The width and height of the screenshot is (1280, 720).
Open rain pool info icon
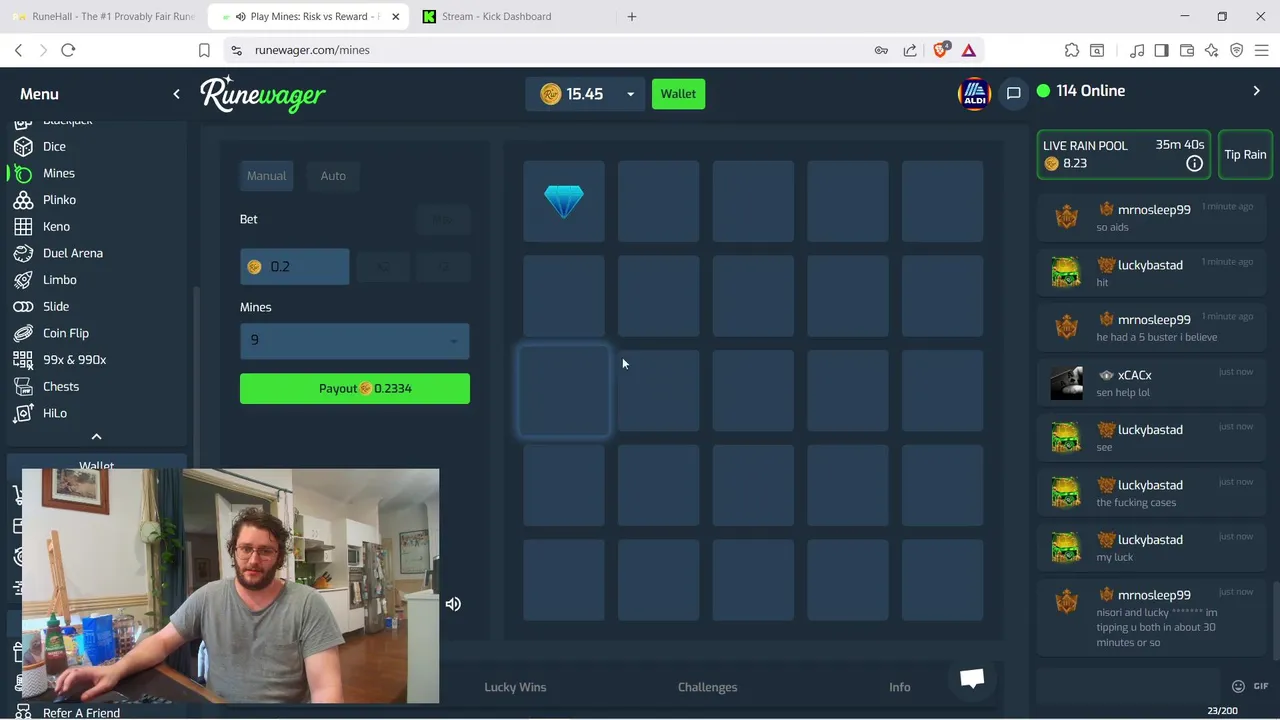[1194, 163]
